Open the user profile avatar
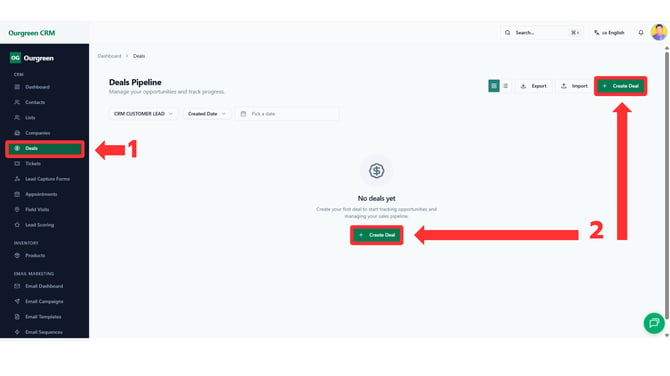Viewport: 670px width, 376px height. tap(658, 32)
